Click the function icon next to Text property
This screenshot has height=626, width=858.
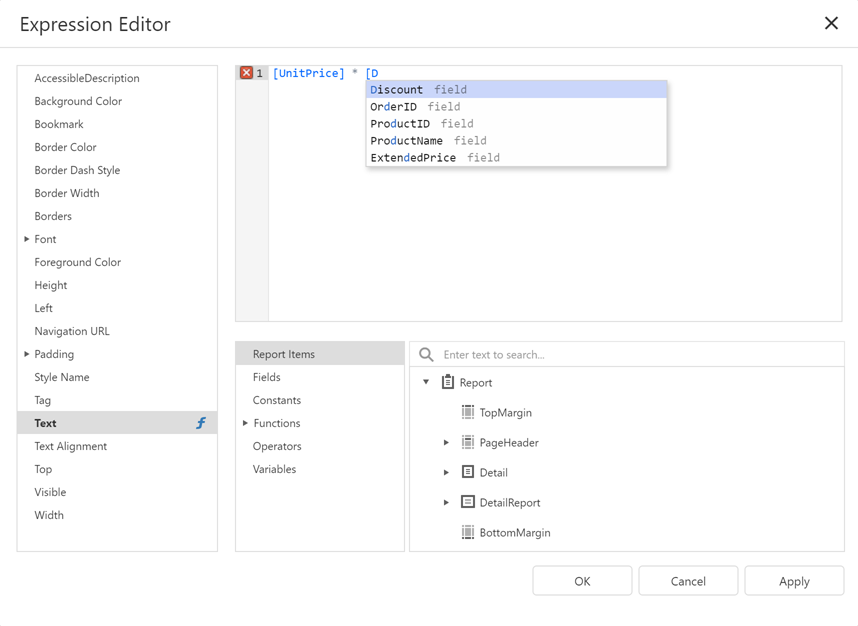(200, 422)
